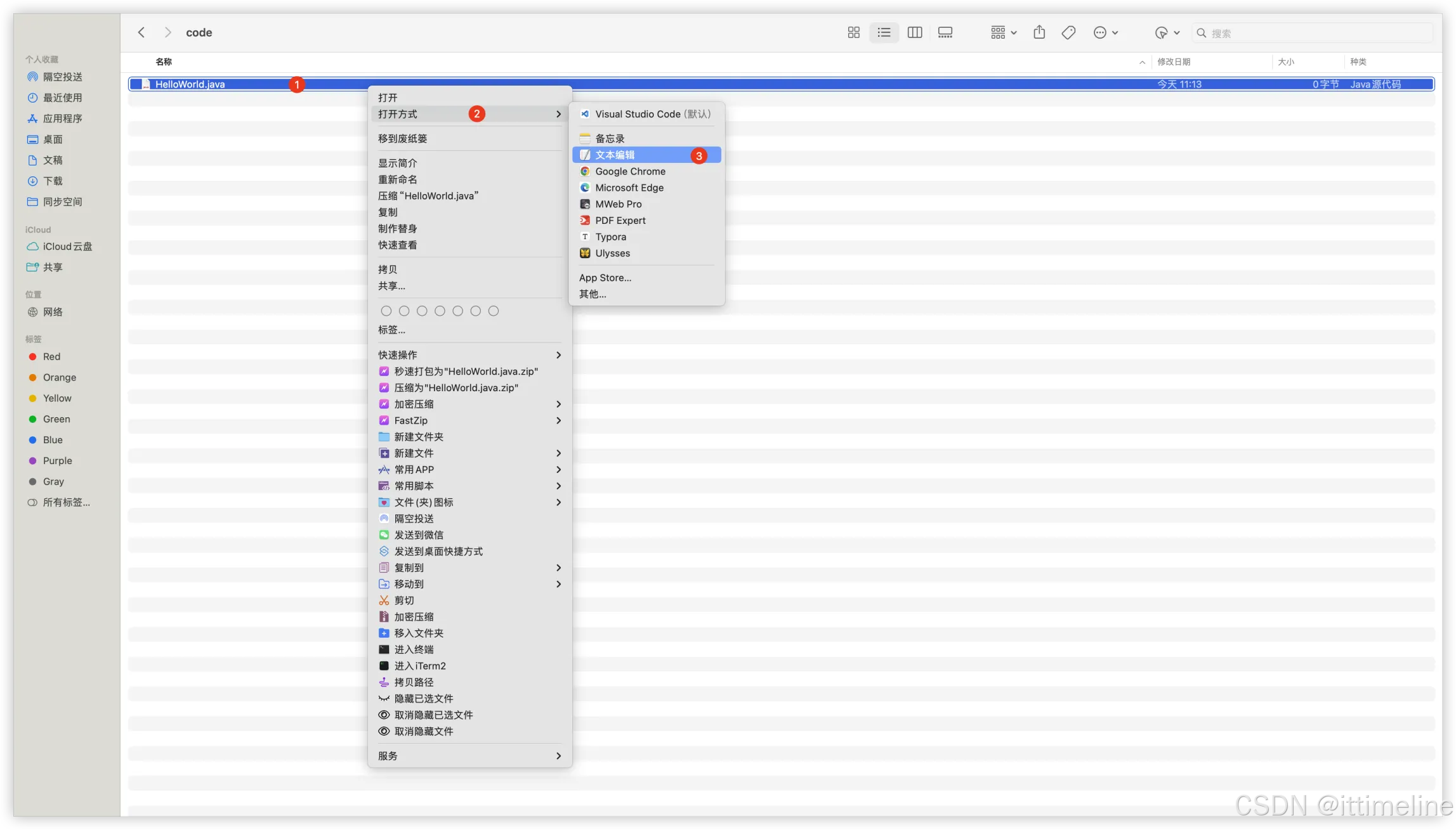
Task: Open the group-by dropdown in toolbar
Action: (1003, 33)
